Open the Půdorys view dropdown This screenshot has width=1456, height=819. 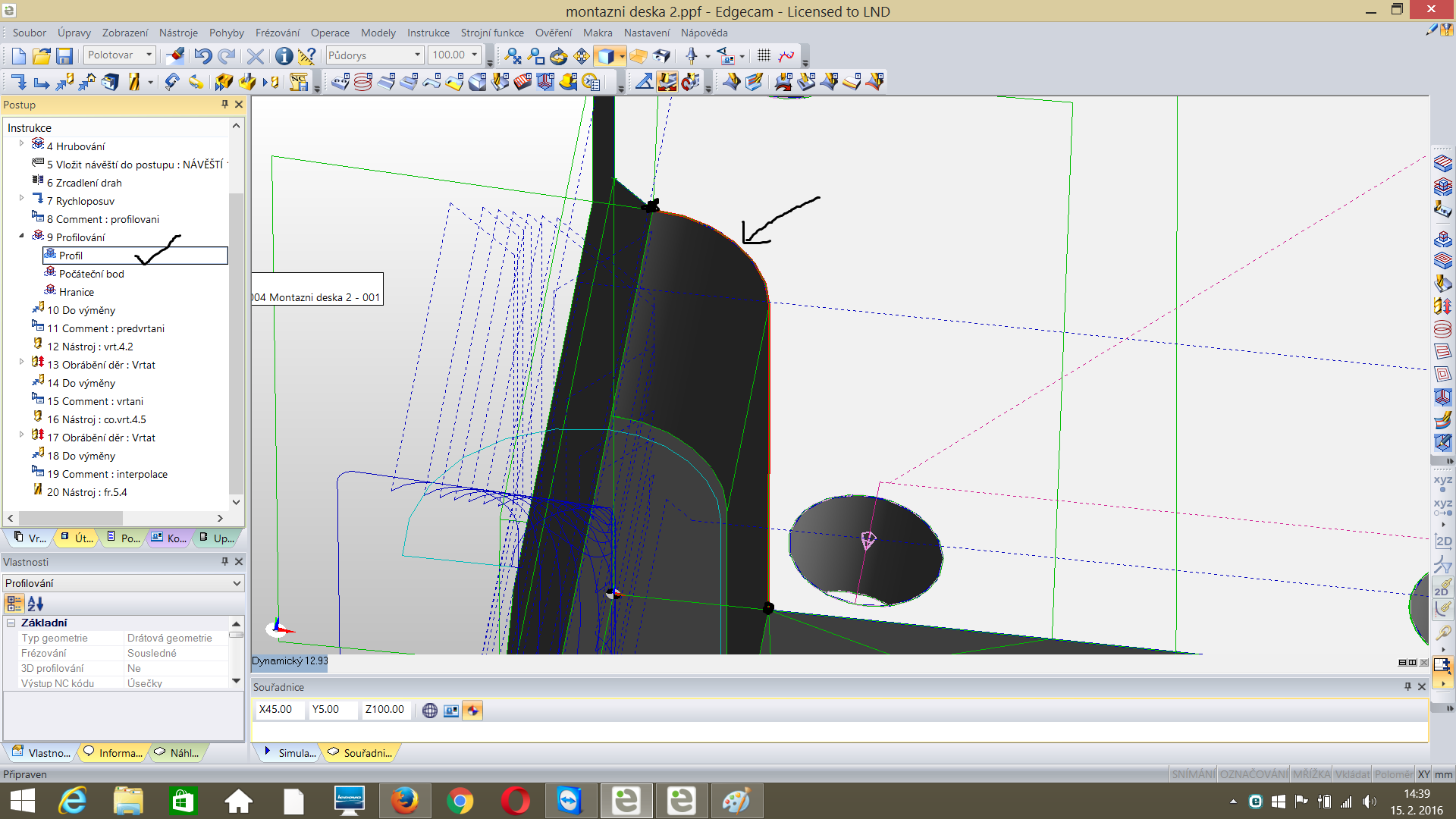[x=417, y=55]
